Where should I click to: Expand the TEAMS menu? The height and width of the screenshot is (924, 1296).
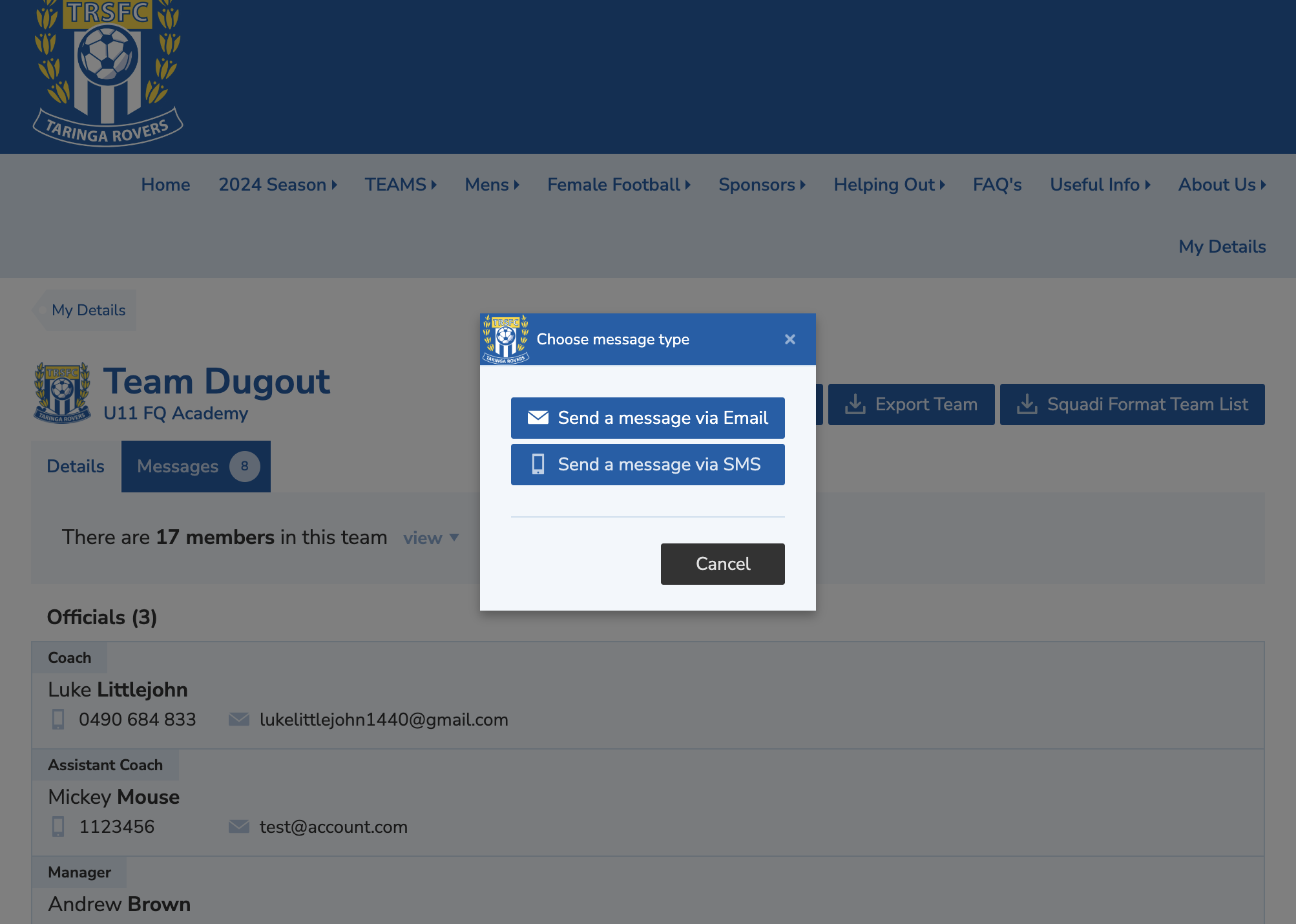pyautogui.click(x=401, y=185)
